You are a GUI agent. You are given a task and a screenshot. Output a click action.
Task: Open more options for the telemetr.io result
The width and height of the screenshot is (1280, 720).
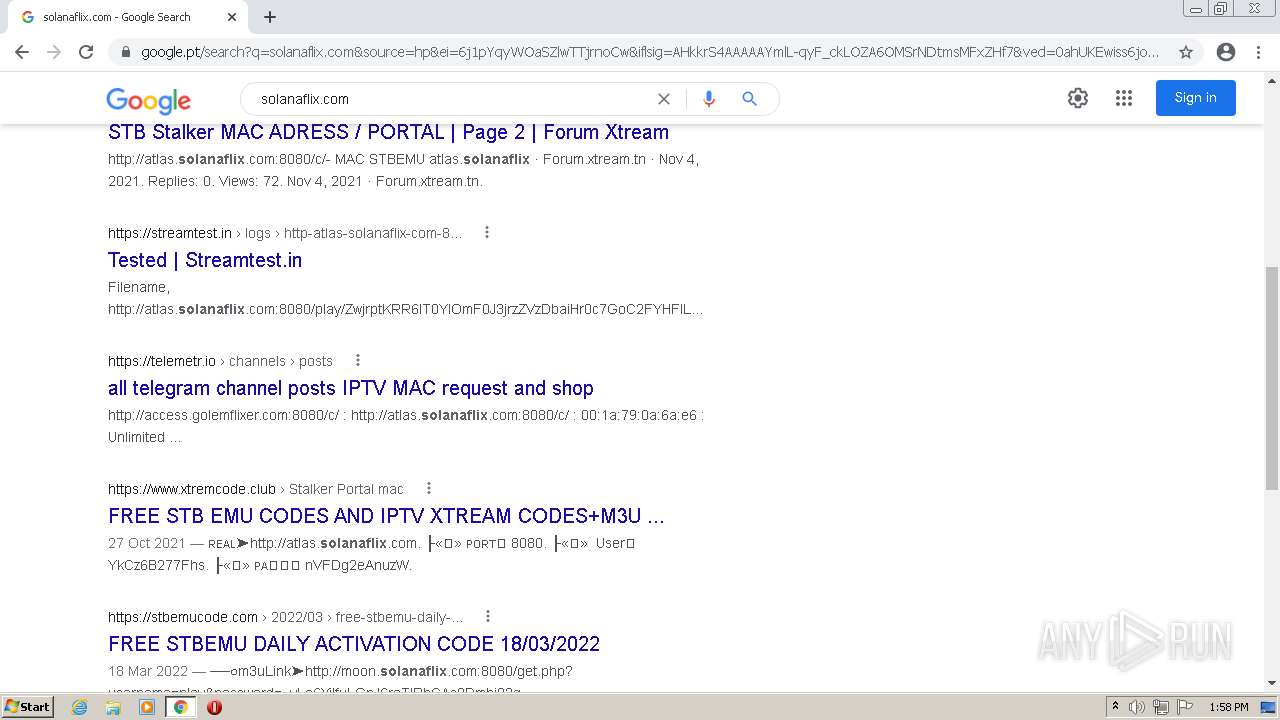[357, 360]
